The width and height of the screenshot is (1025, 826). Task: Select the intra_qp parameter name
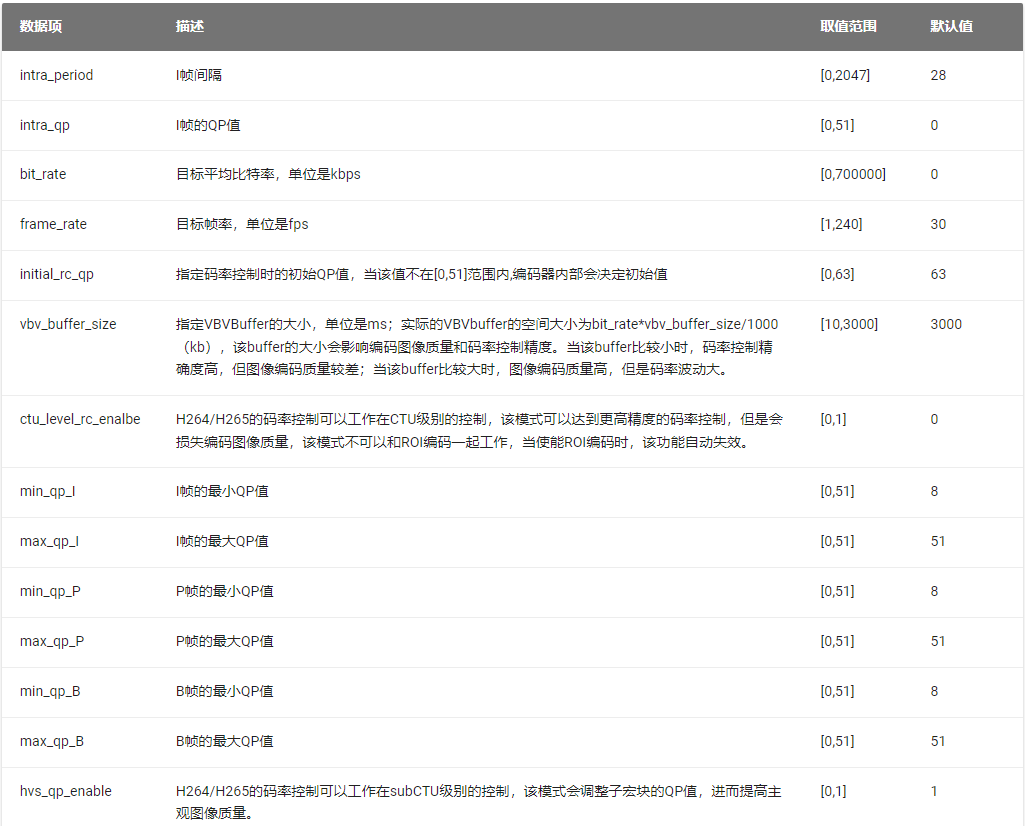coord(45,126)
